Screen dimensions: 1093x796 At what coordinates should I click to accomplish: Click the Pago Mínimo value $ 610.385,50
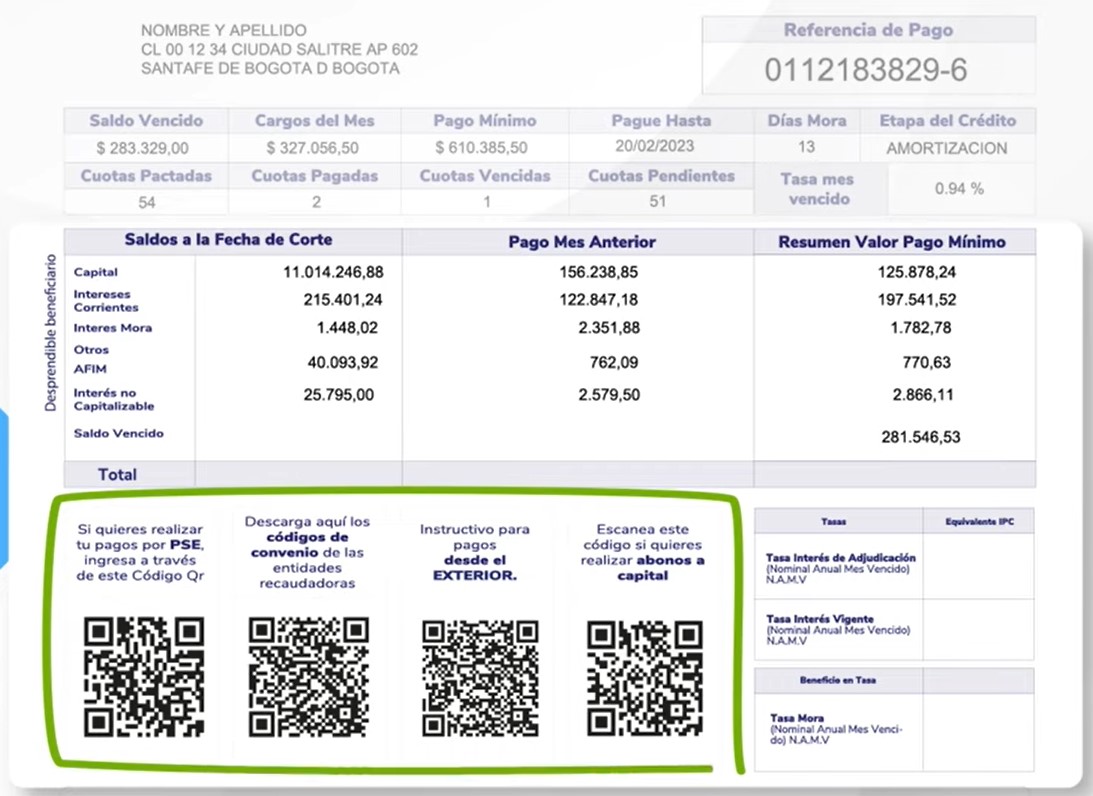[x=481, y=148]
